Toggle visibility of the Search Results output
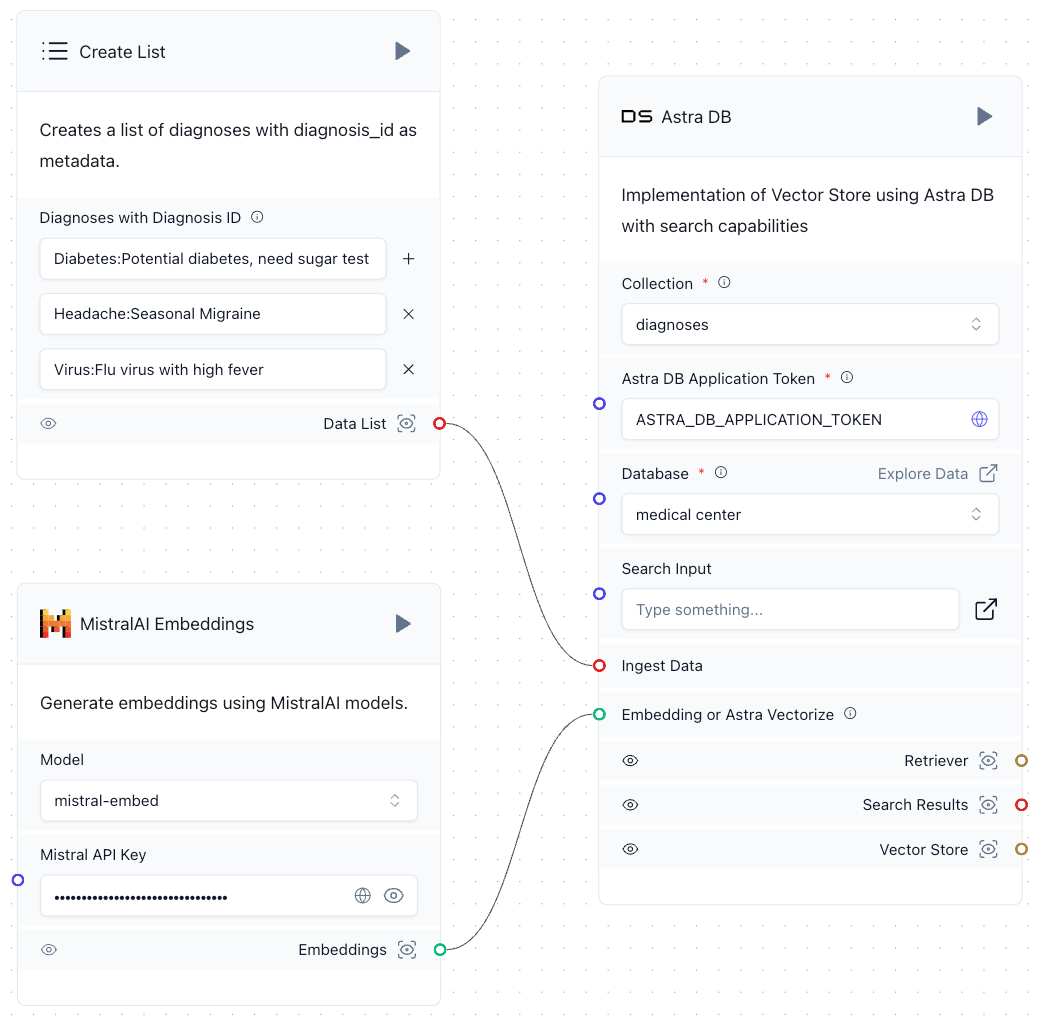Viewport: 1043px width, 1019px height. tap(630, 804)
